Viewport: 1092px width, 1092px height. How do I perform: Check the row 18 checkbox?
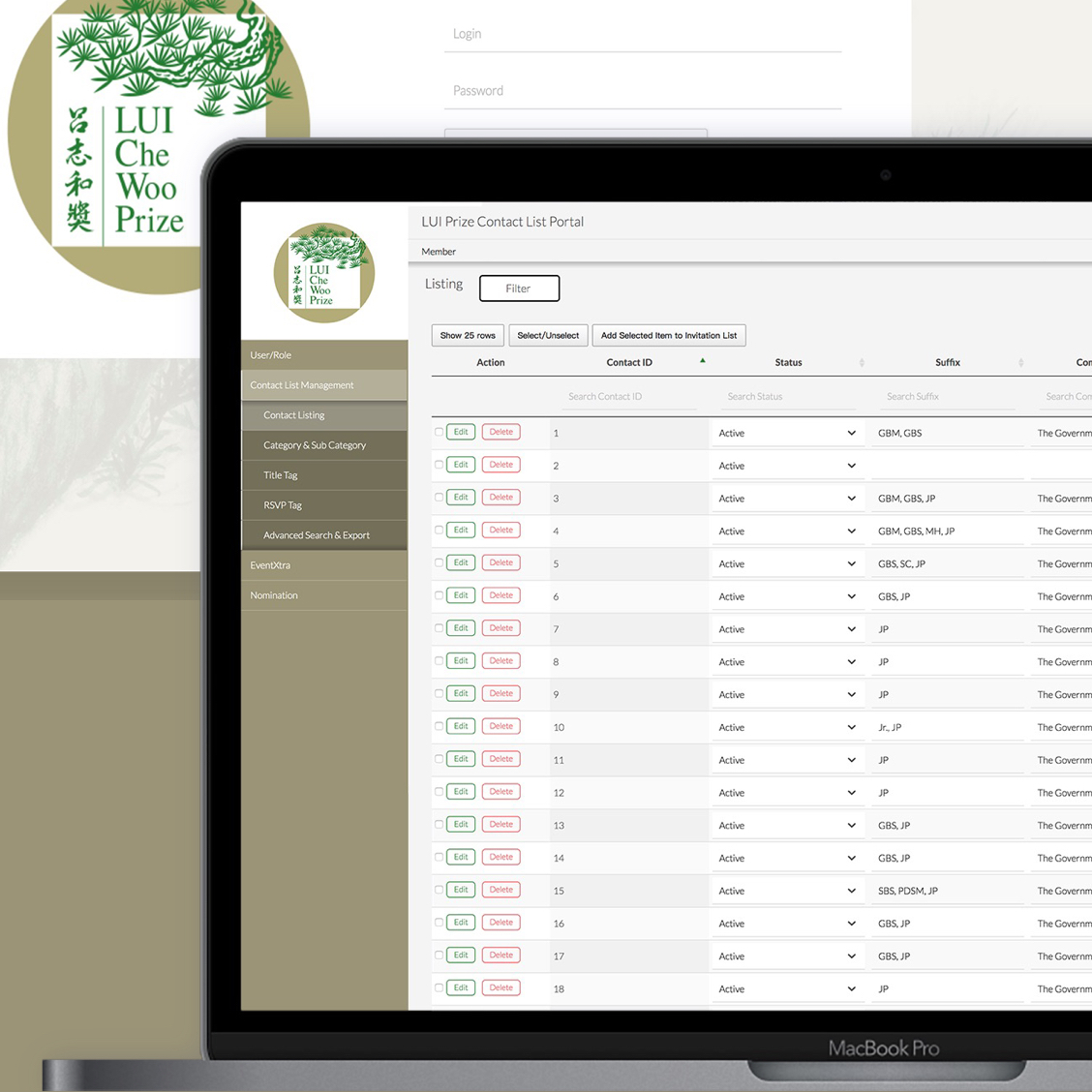[x=439, y=988]
